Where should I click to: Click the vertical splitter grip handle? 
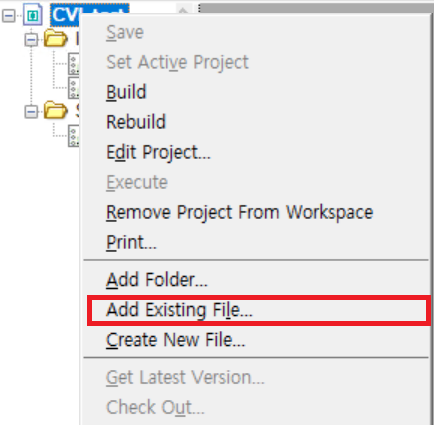199,9
